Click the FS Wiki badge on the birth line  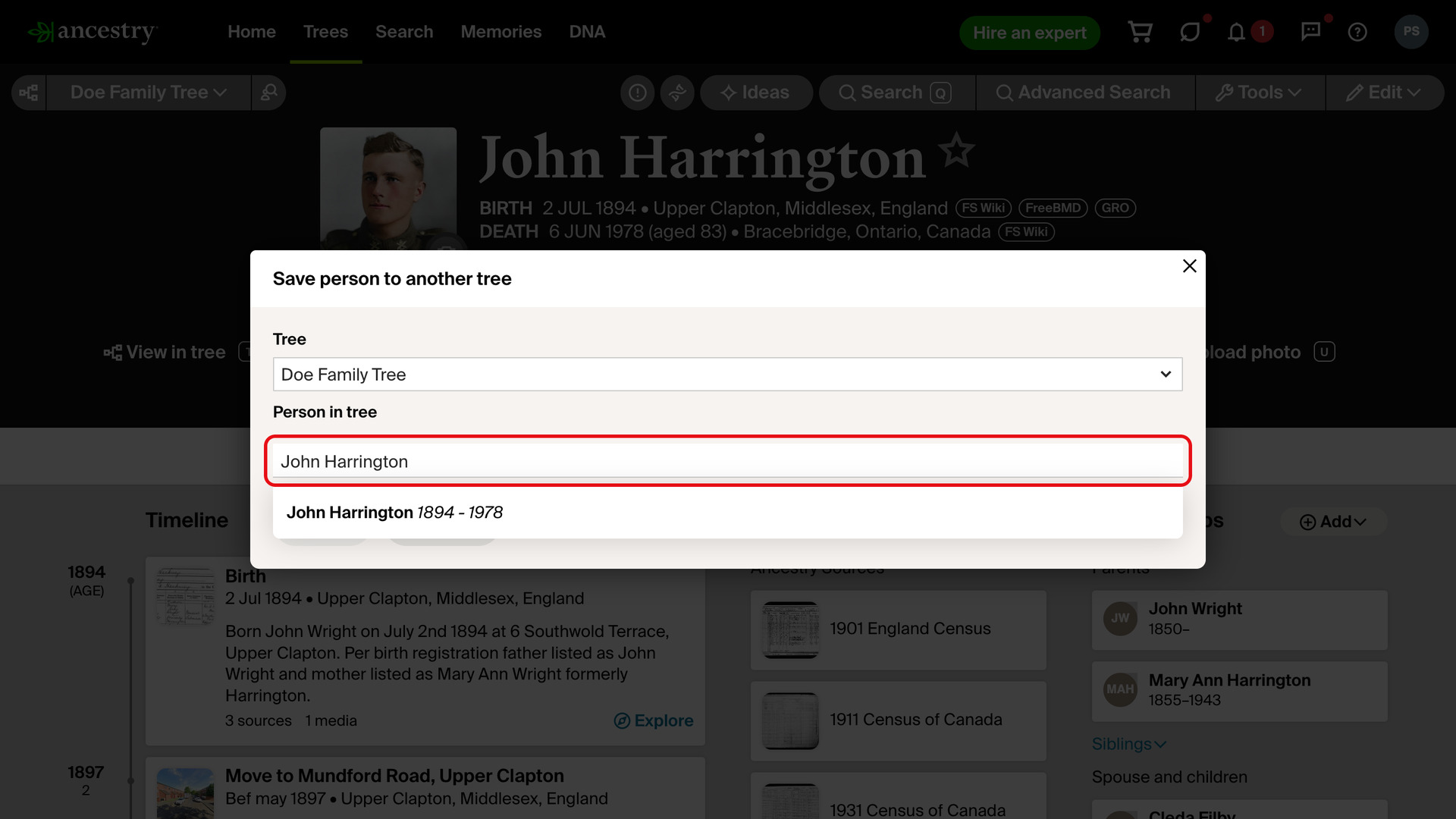click(983, 208)
